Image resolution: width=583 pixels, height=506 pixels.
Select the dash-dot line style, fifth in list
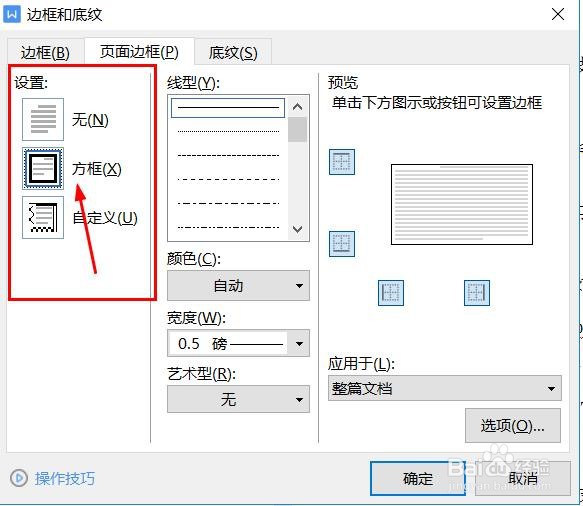[228, 203]
